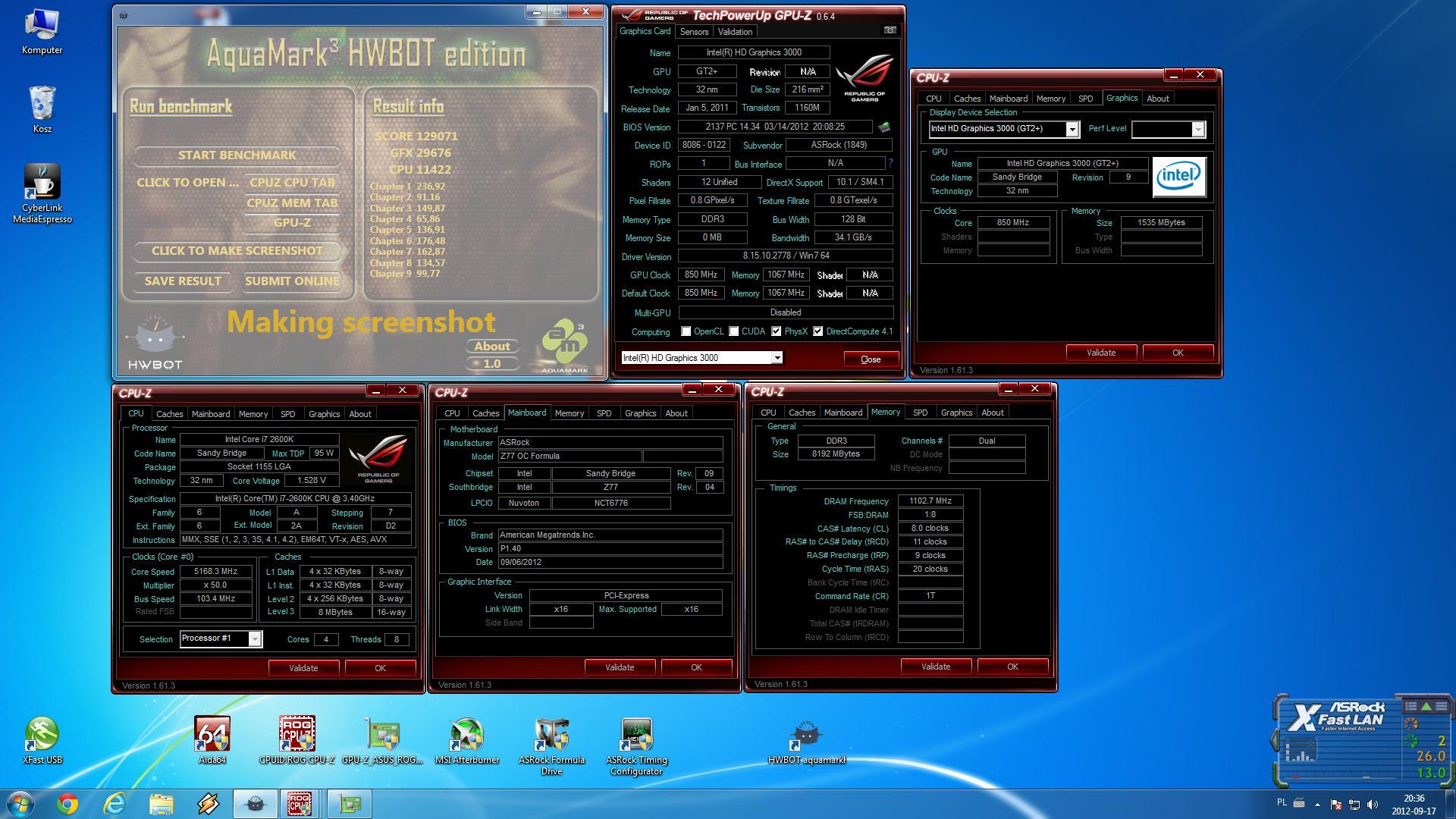Open ASRock Timing Configurator shortcut

636,747
